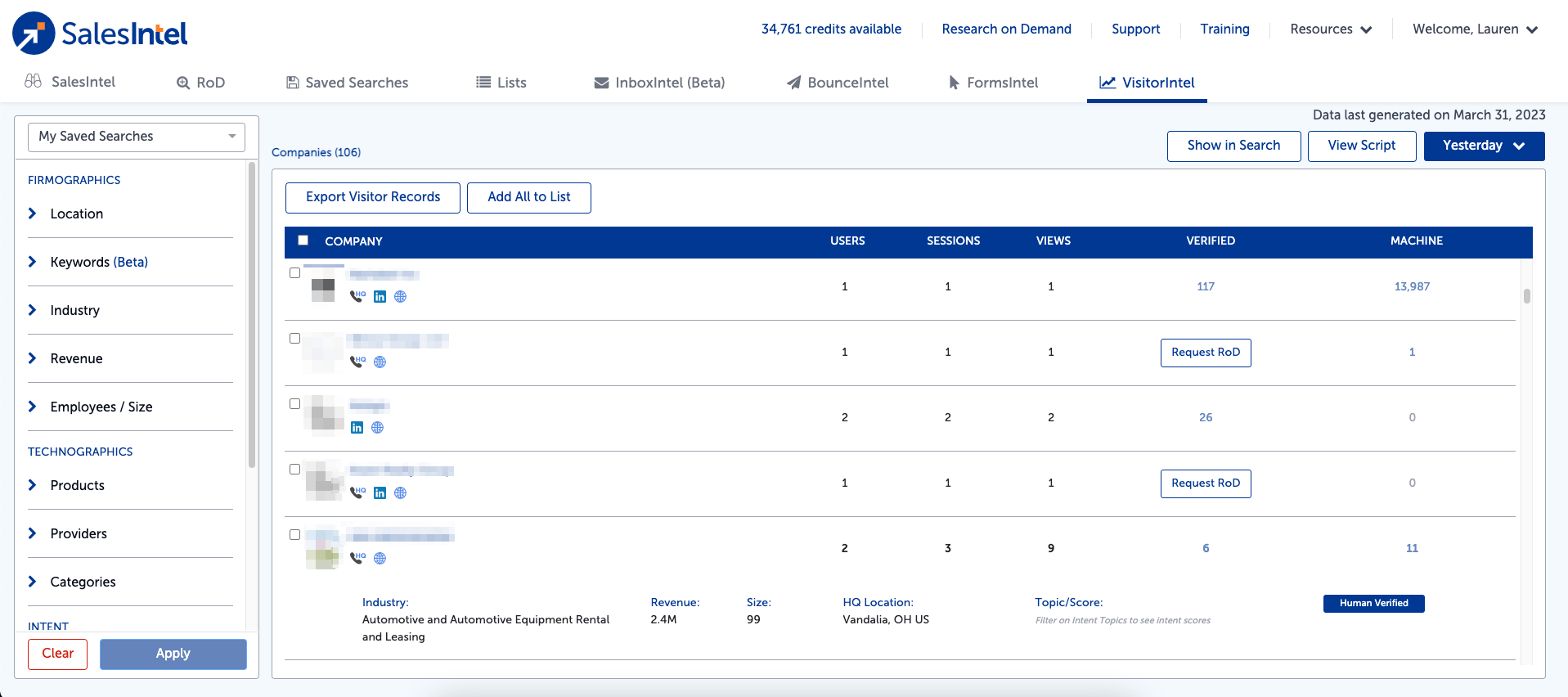Click the HQ phone icon in the second company row

(x=357, y=362)
